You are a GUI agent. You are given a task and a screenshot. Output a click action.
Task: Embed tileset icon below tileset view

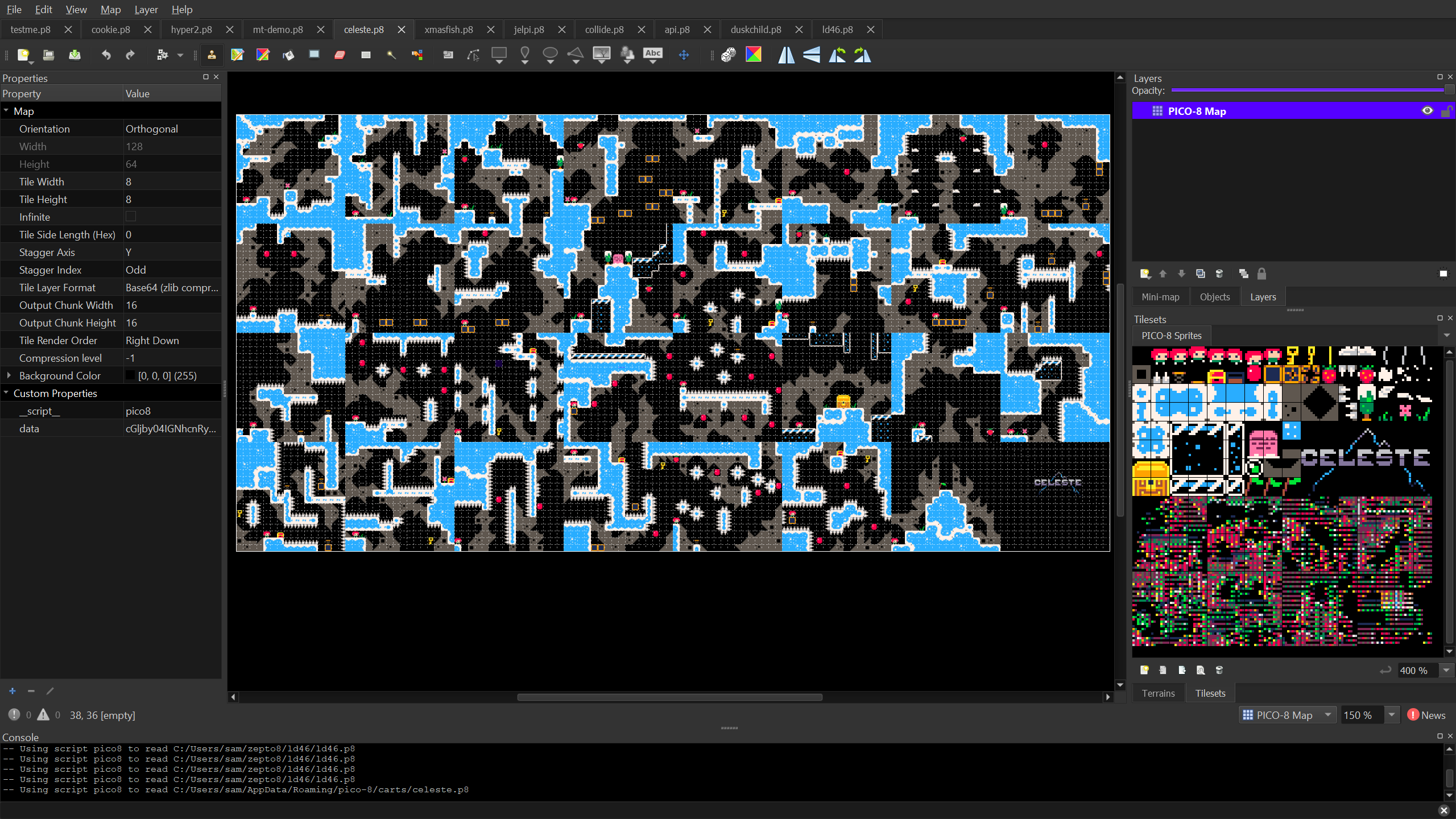(x=1163, y=670)
